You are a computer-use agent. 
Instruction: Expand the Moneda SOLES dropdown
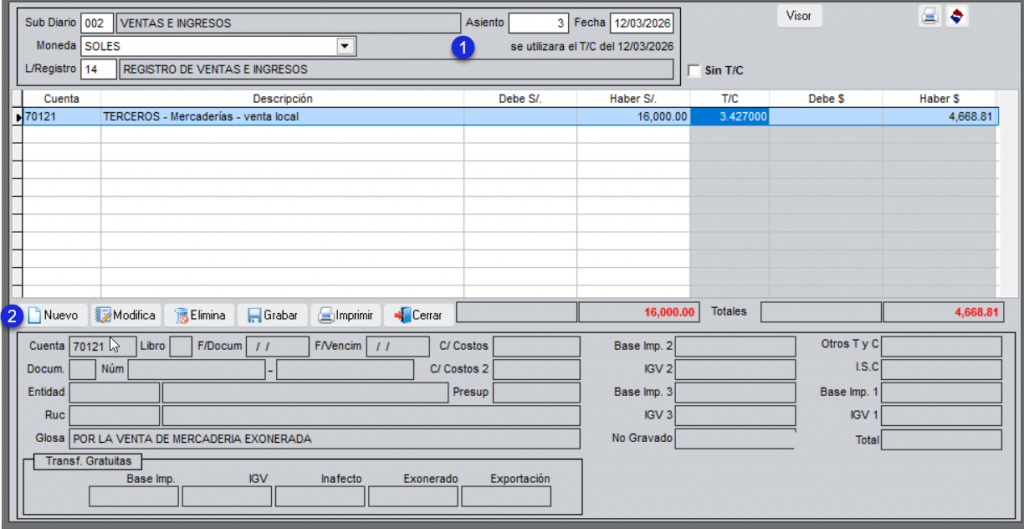(x=344, y=46)
